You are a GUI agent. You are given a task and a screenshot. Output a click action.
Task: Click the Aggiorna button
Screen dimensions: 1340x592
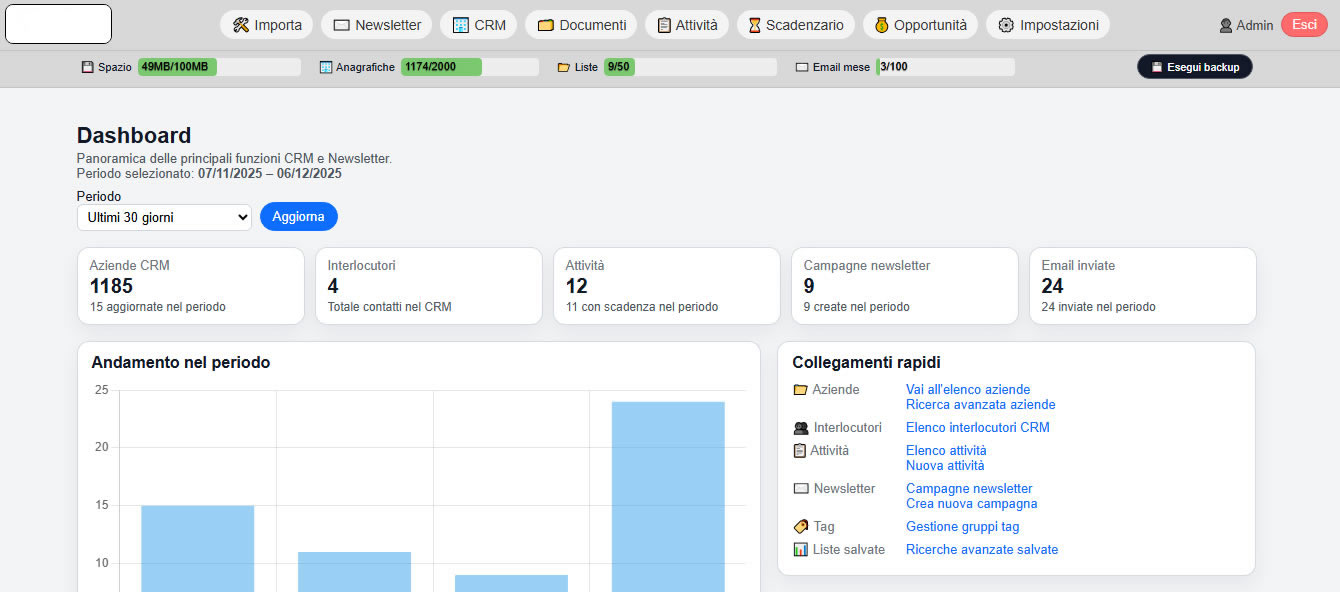299,216
